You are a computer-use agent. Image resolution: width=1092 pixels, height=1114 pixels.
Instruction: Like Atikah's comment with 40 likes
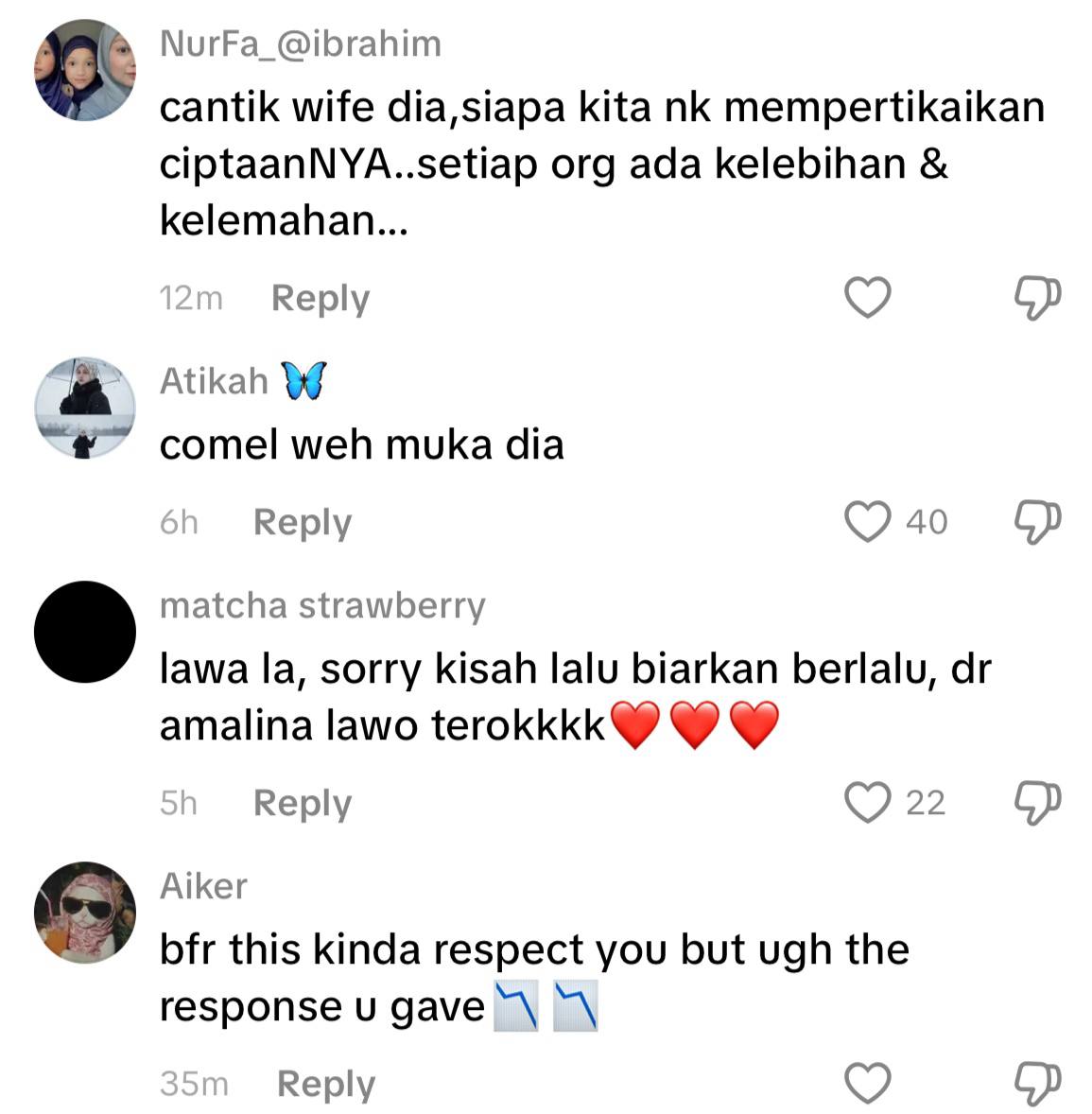coord(868,521)
